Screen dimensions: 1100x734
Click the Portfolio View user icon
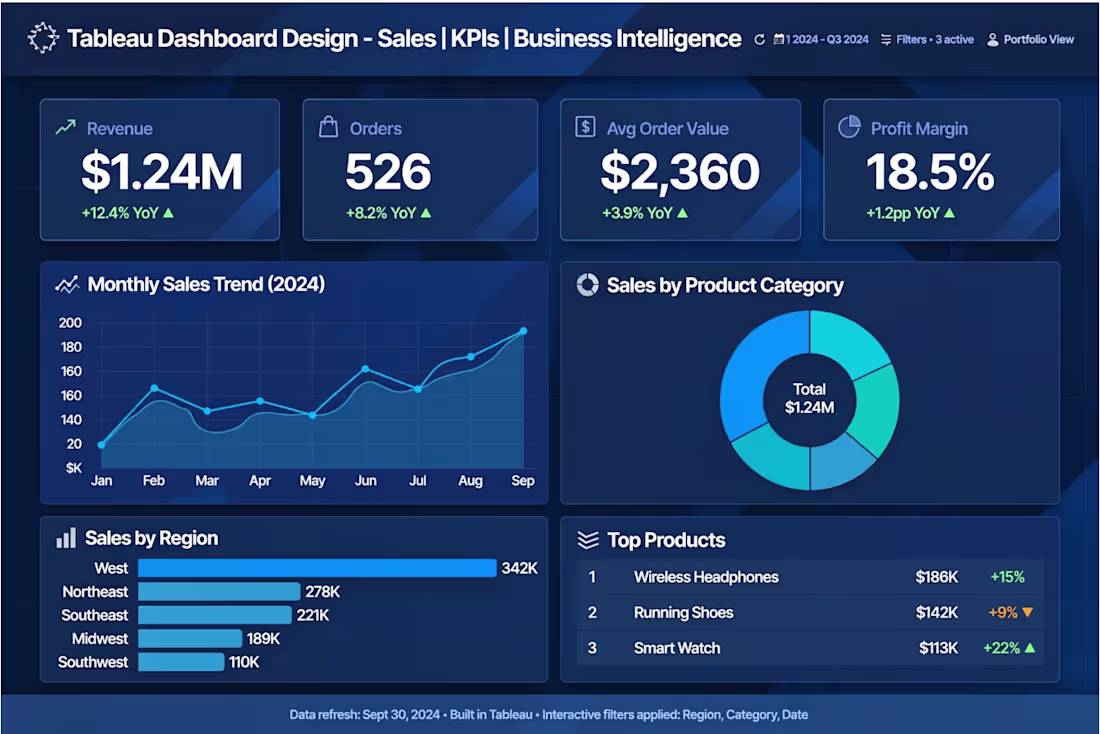tap(993, 40)
